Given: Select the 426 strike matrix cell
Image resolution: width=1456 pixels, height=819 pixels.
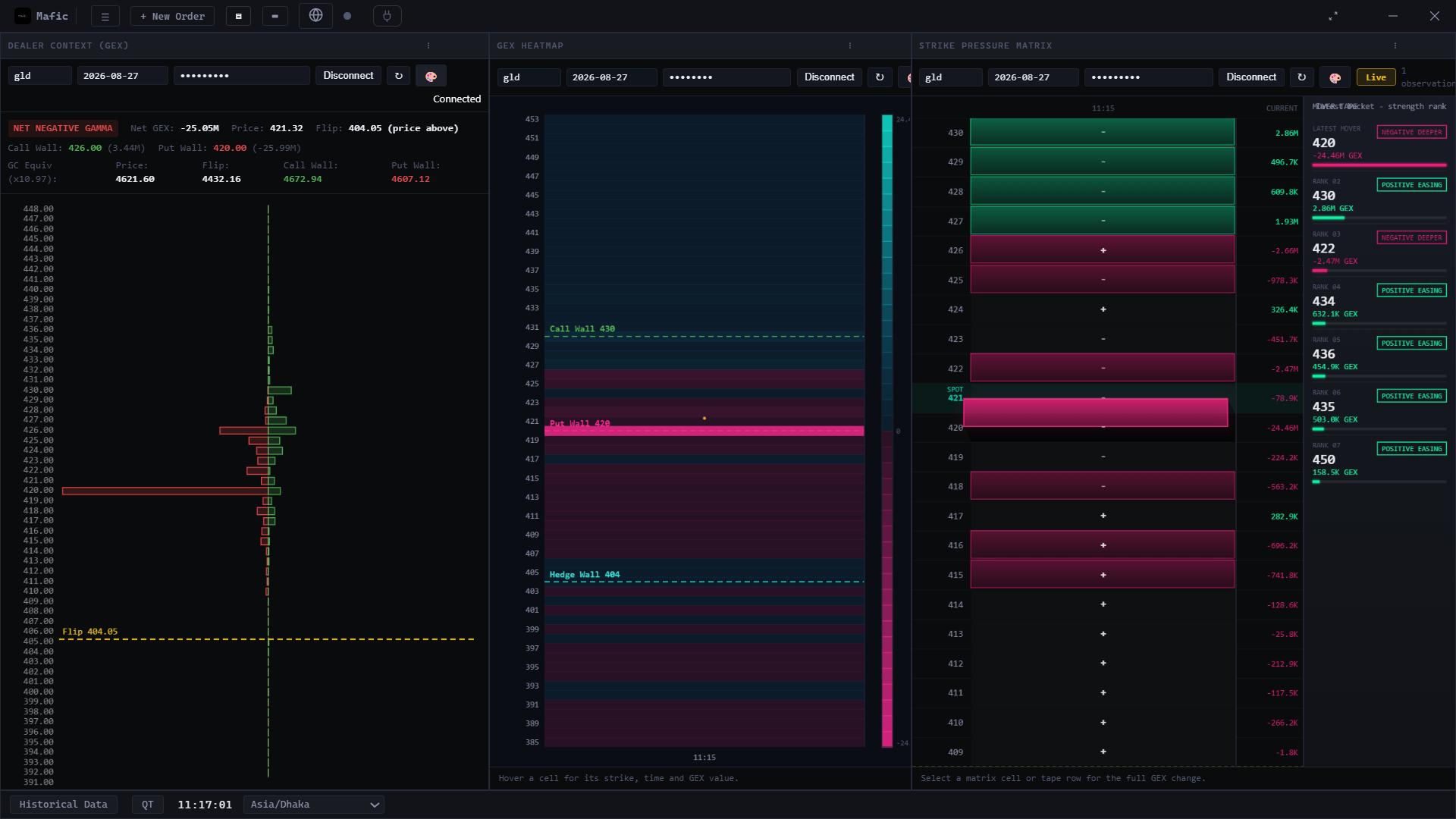Looking at the screenshot, I should click(1103, 250).
